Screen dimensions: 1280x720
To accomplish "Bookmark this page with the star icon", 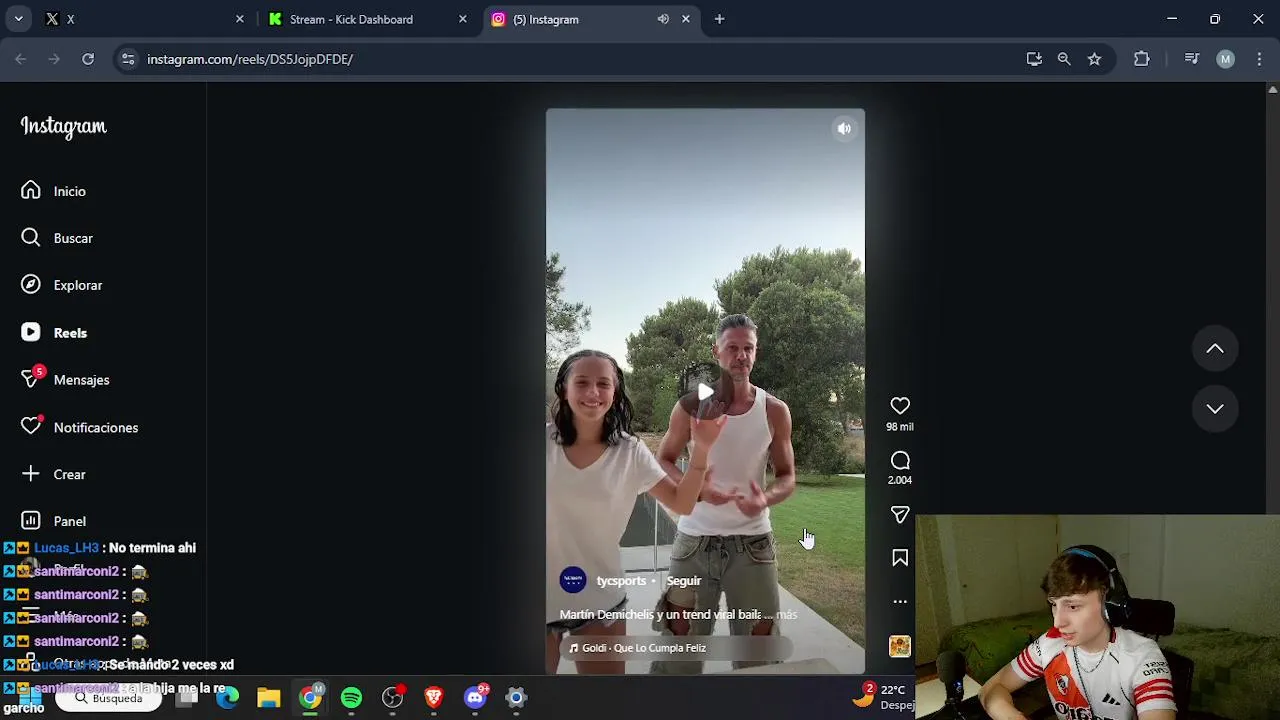I will click(1094, 59).
